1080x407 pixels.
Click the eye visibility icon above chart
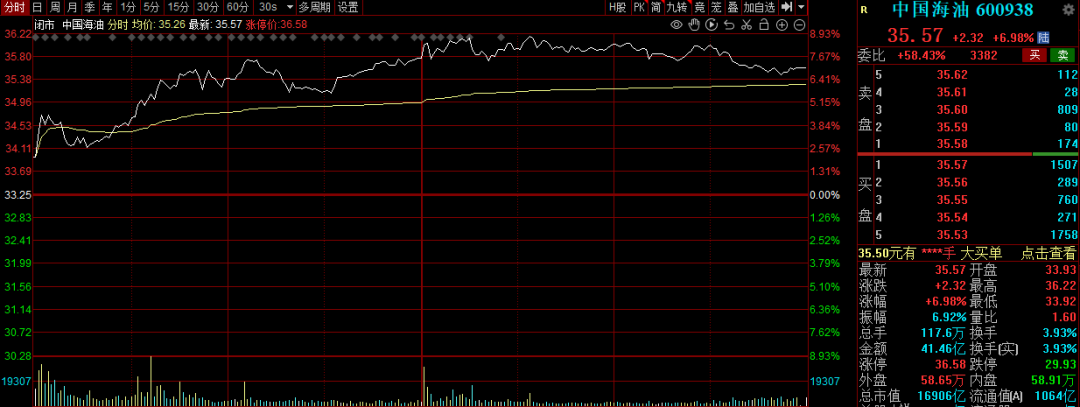(x=677, y=23)
